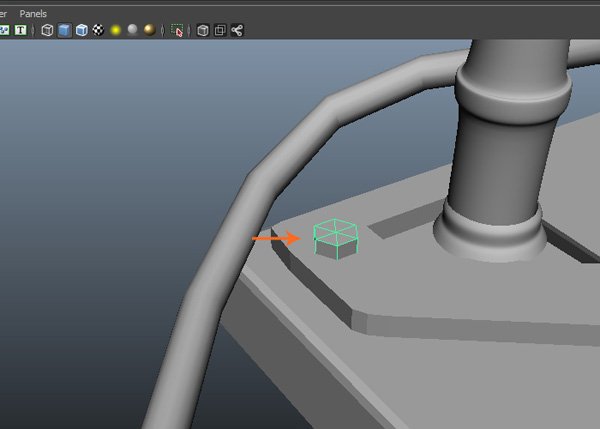Enable Use All Lights yellow bulb

click(x=116, y=30)
